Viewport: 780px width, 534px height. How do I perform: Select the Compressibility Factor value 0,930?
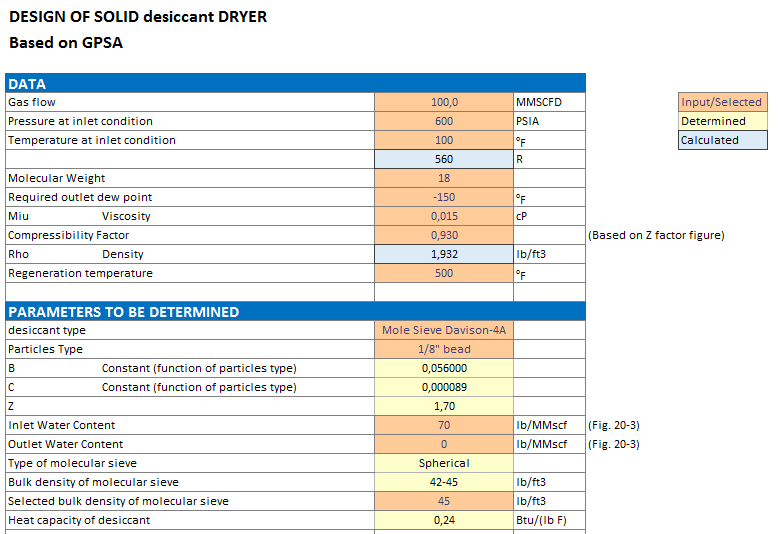tap(444, 235)
